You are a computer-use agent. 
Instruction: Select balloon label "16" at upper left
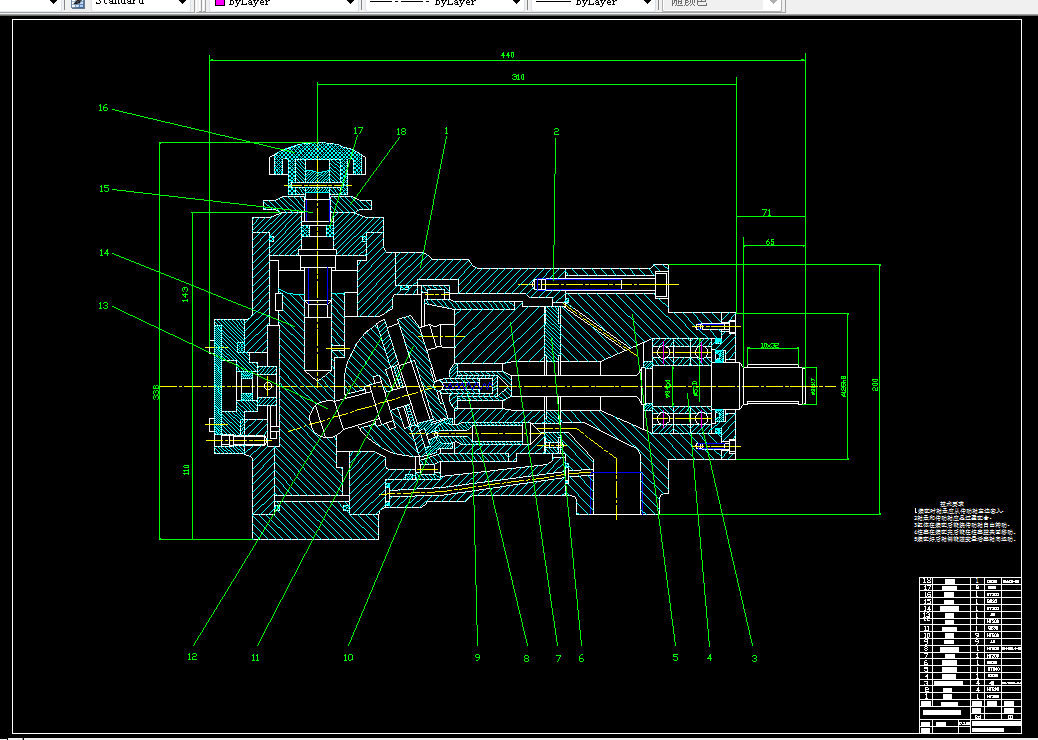click(x=103, y=108)
